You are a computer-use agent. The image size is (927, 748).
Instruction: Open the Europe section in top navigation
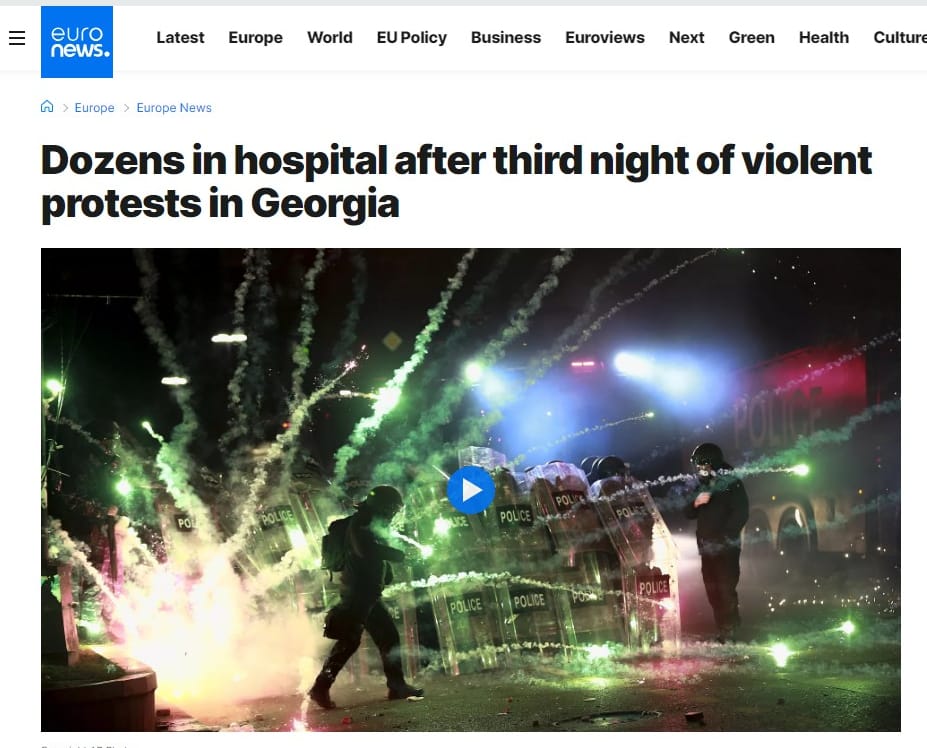tap(255, 37)
